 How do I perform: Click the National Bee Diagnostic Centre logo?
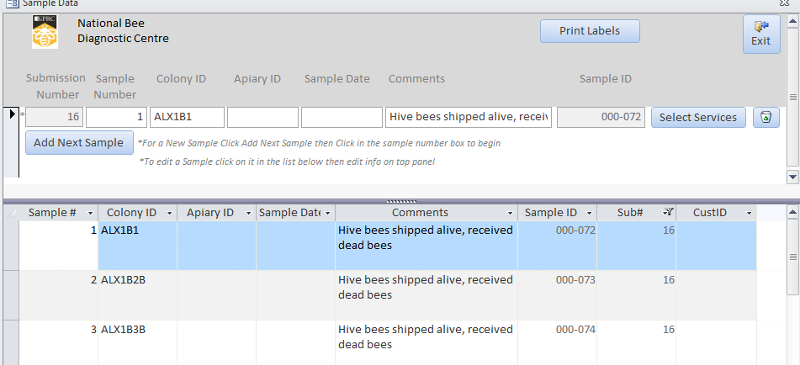[x=45, y=32]
